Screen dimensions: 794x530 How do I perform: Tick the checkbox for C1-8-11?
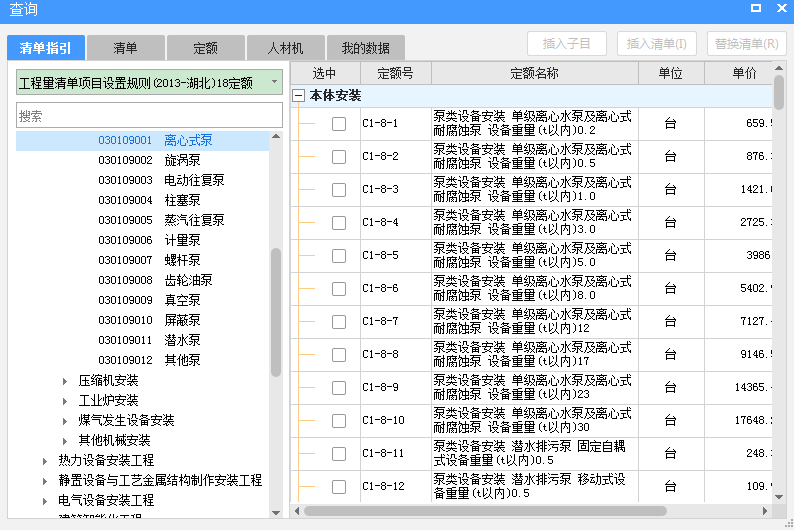click(339, 454)
